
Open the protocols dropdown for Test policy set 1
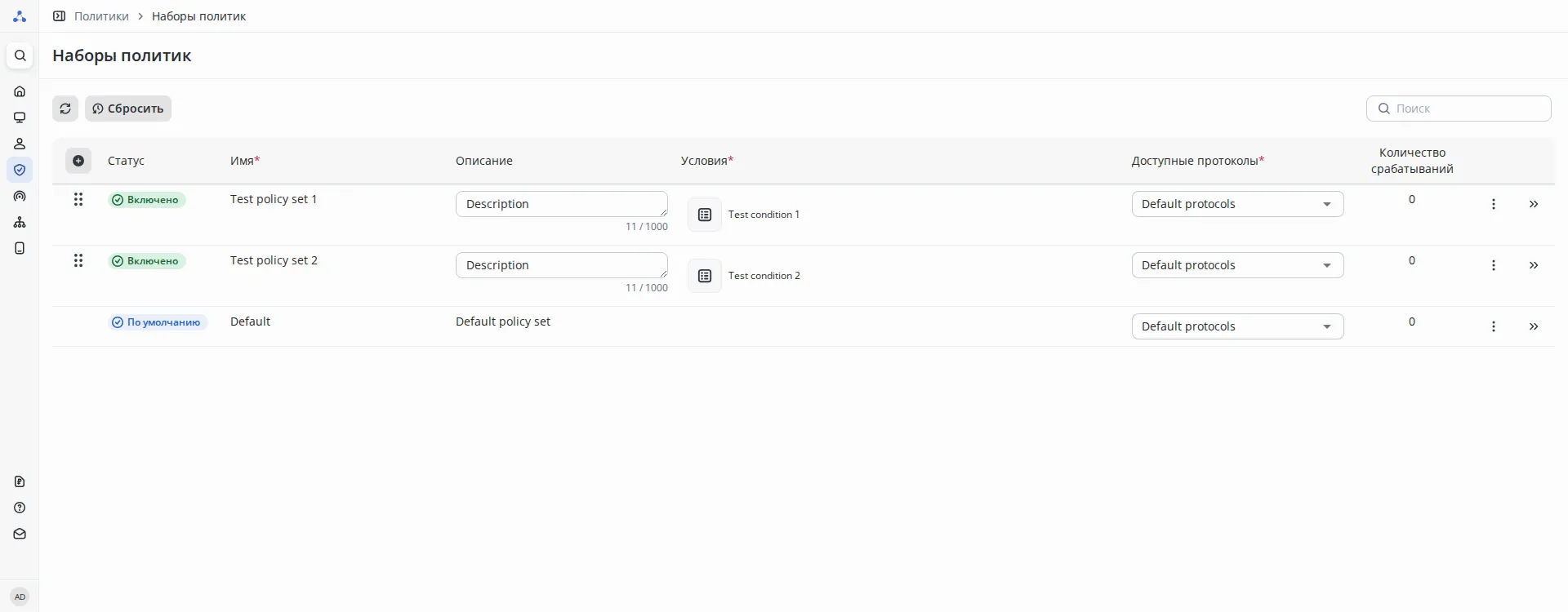click(x=1237, y=204)
